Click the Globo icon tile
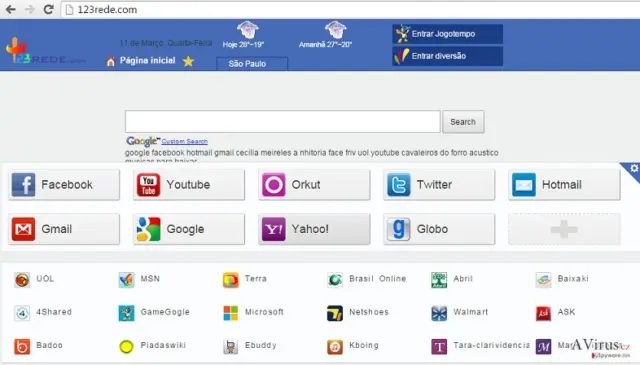Screen dimensions: 640x365 click(x=439, y=229)
